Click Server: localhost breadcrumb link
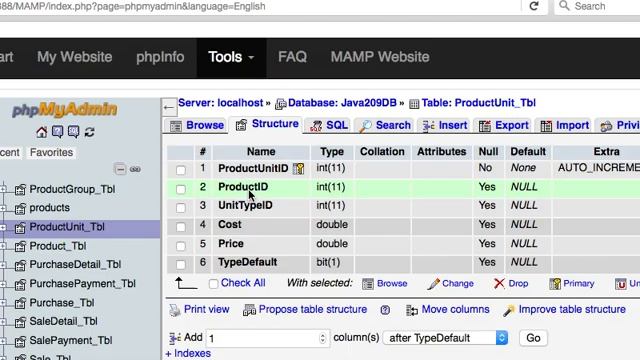Image resolution: width=640 pixels, height=360 pixels. click(x=220, y=103)
